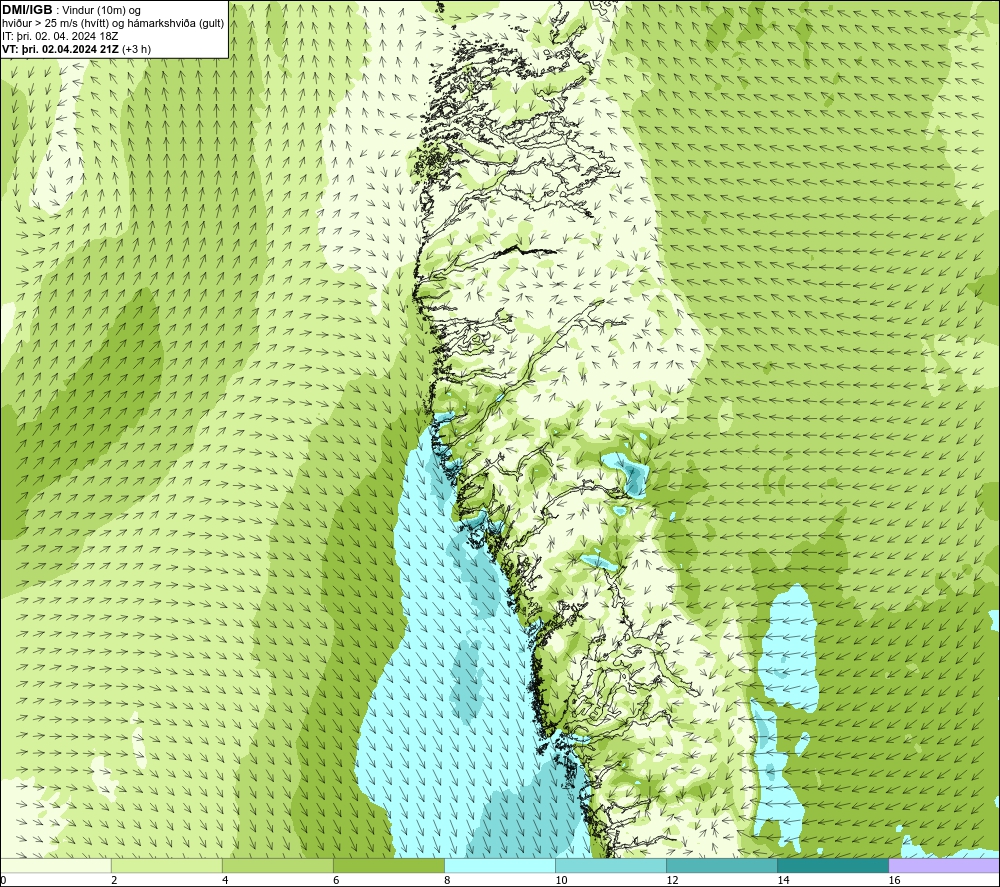The image size is (1000, 887).
Task: Click the 'IT: þri. 02. 04. 2024 18Z' line
Action: 60,36
